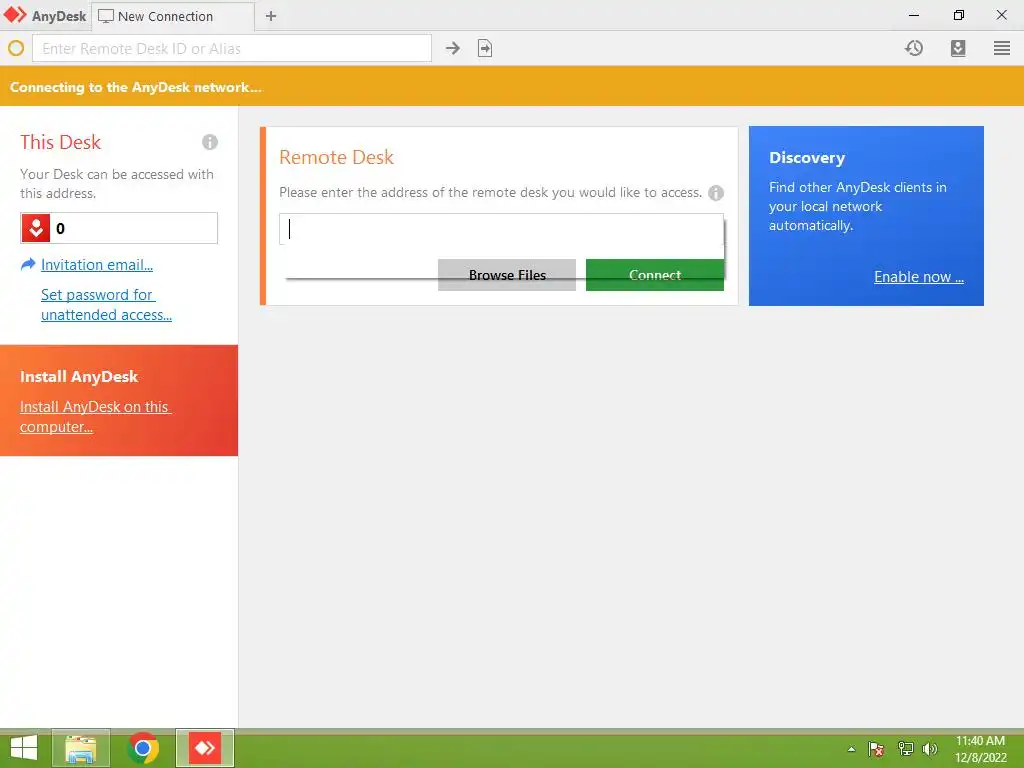The width and height of the screenshot is (1024, 768).
Task: Open the hamburger main menu
Action: click(x=1002, y=48)
